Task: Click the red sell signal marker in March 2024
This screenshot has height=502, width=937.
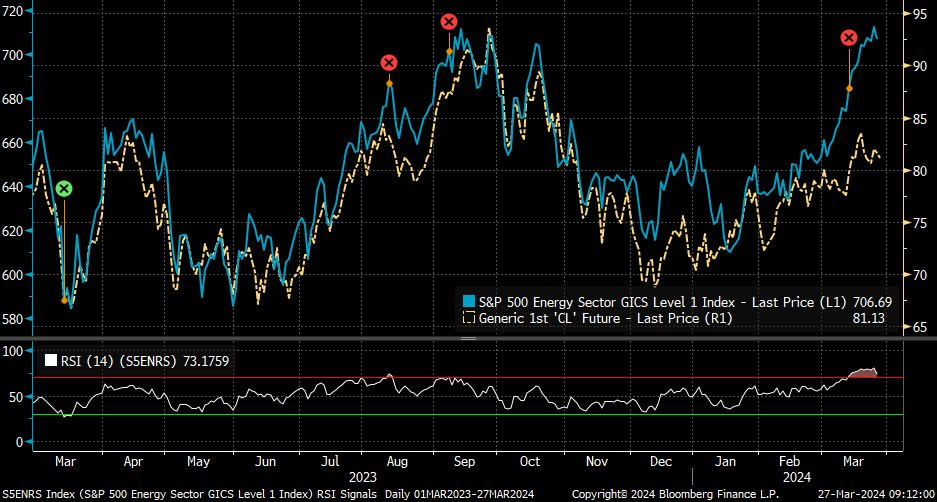Action: point(849,38)
